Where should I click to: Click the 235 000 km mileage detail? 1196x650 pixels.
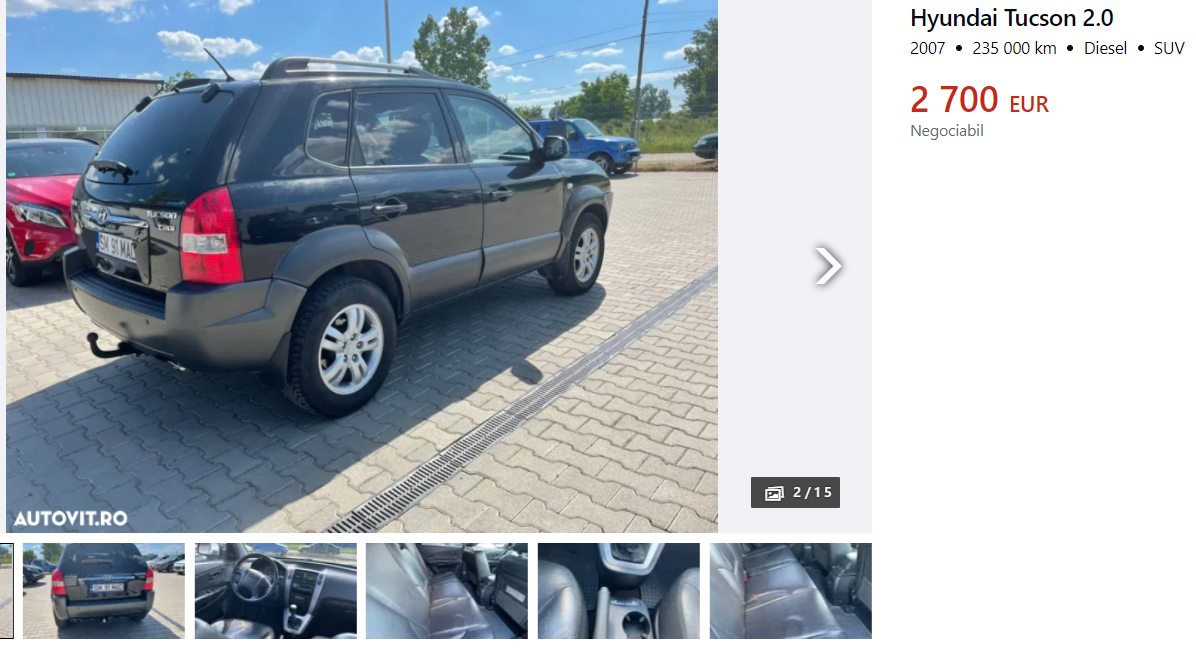(x=1014, y=48)
